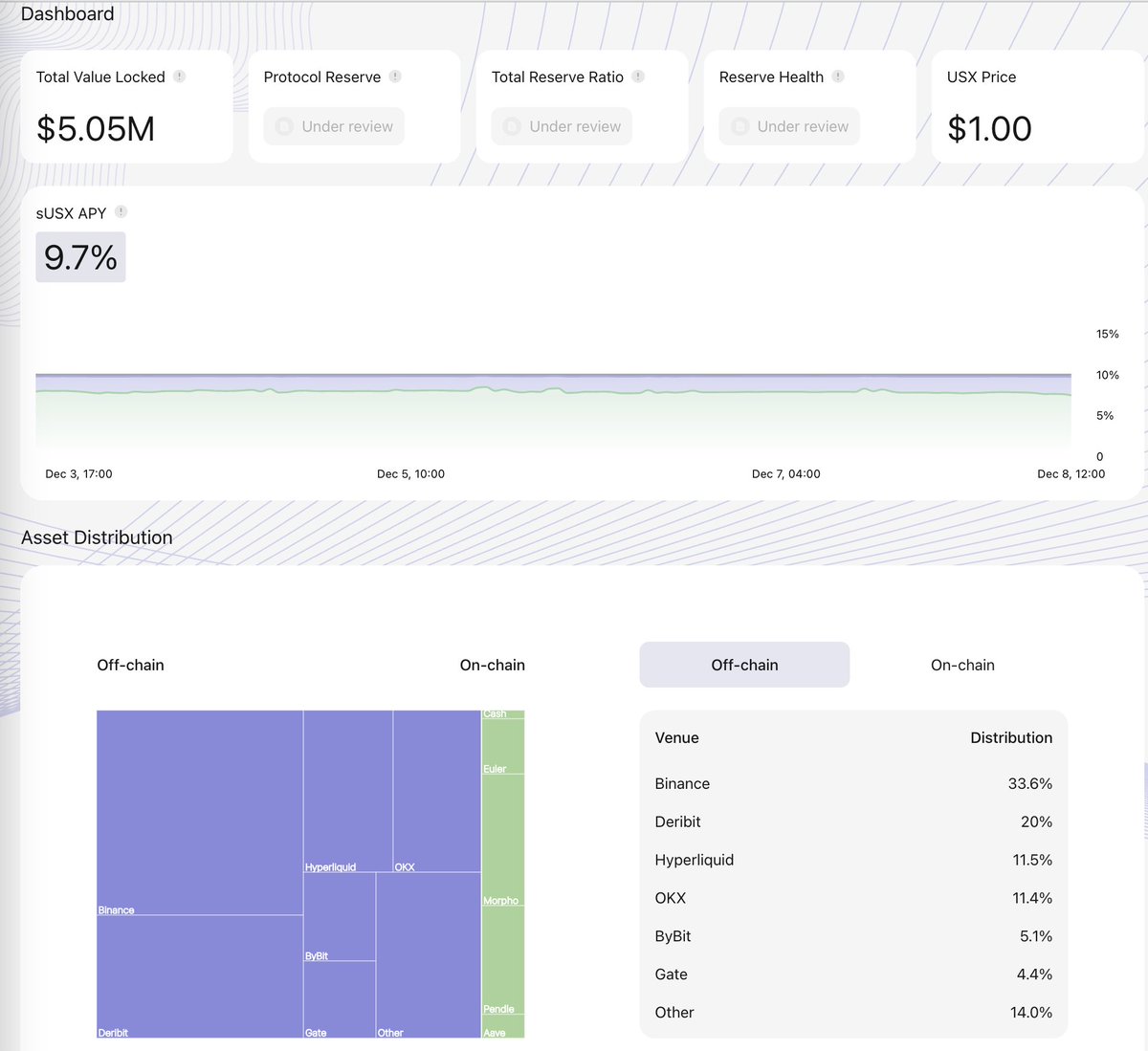Click the info icon beside Total Value Locked
The image size is (1148, 1051).
pyautogui.click(x=179, y=77)
